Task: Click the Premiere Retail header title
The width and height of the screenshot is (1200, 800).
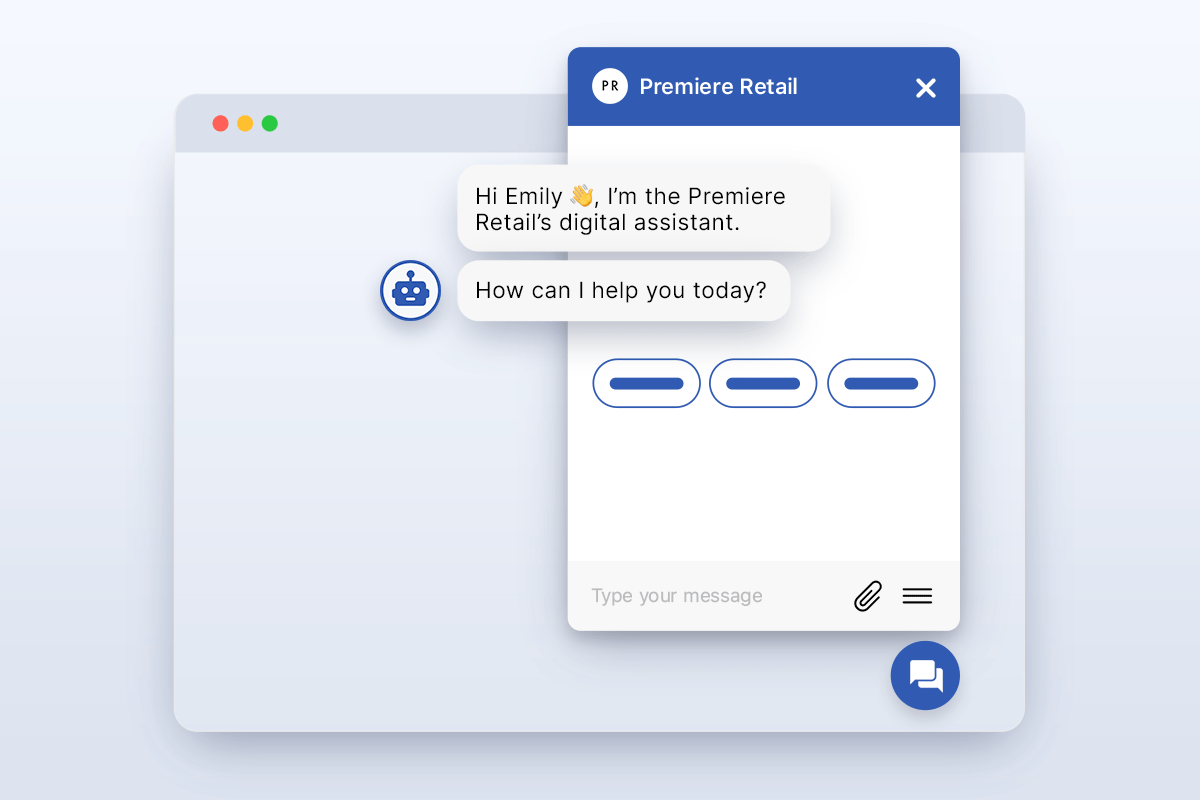Action: [716, 87]
